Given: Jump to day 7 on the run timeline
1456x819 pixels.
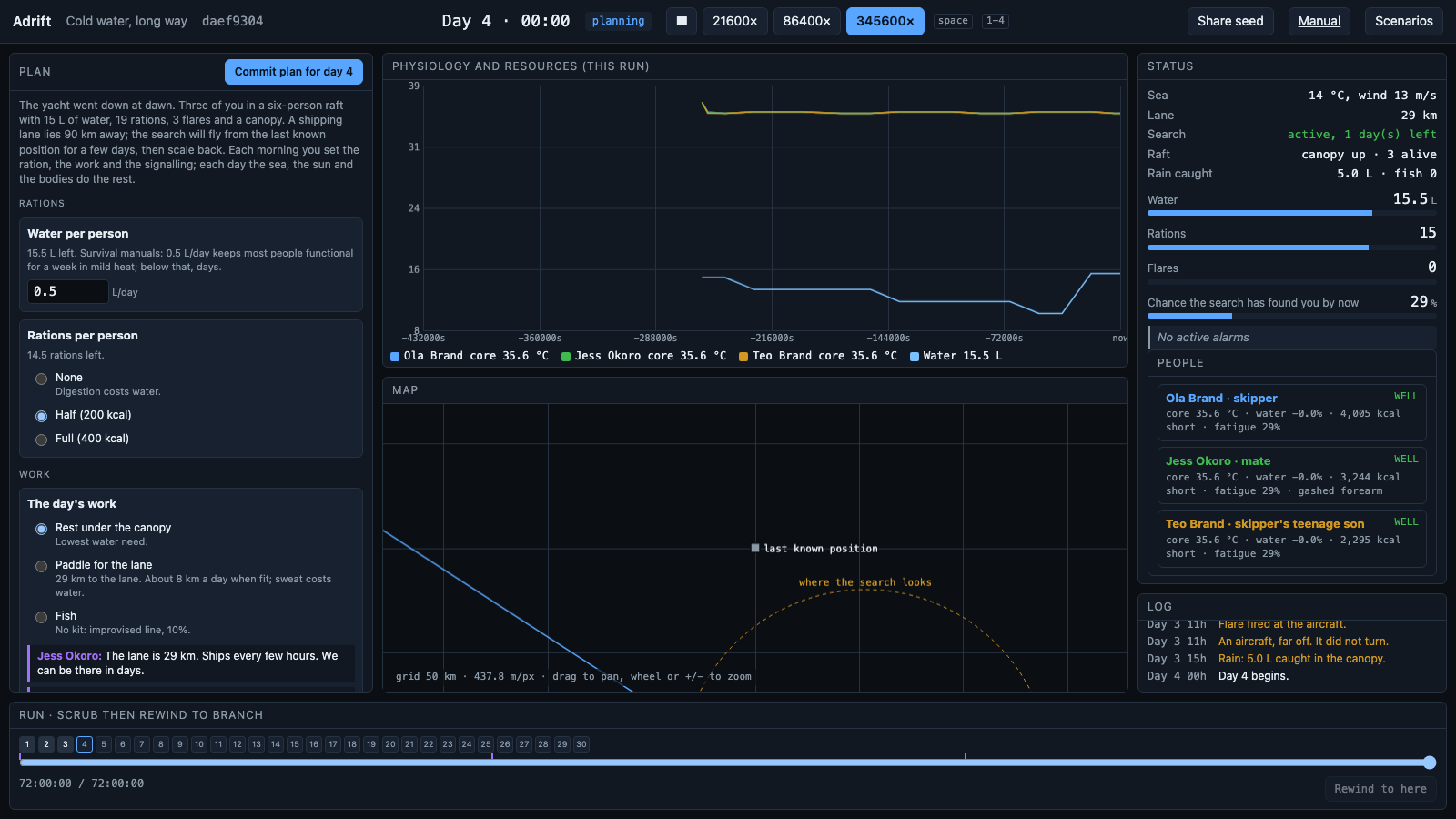Looking at the screenshot, I should (x=142, y=744).
